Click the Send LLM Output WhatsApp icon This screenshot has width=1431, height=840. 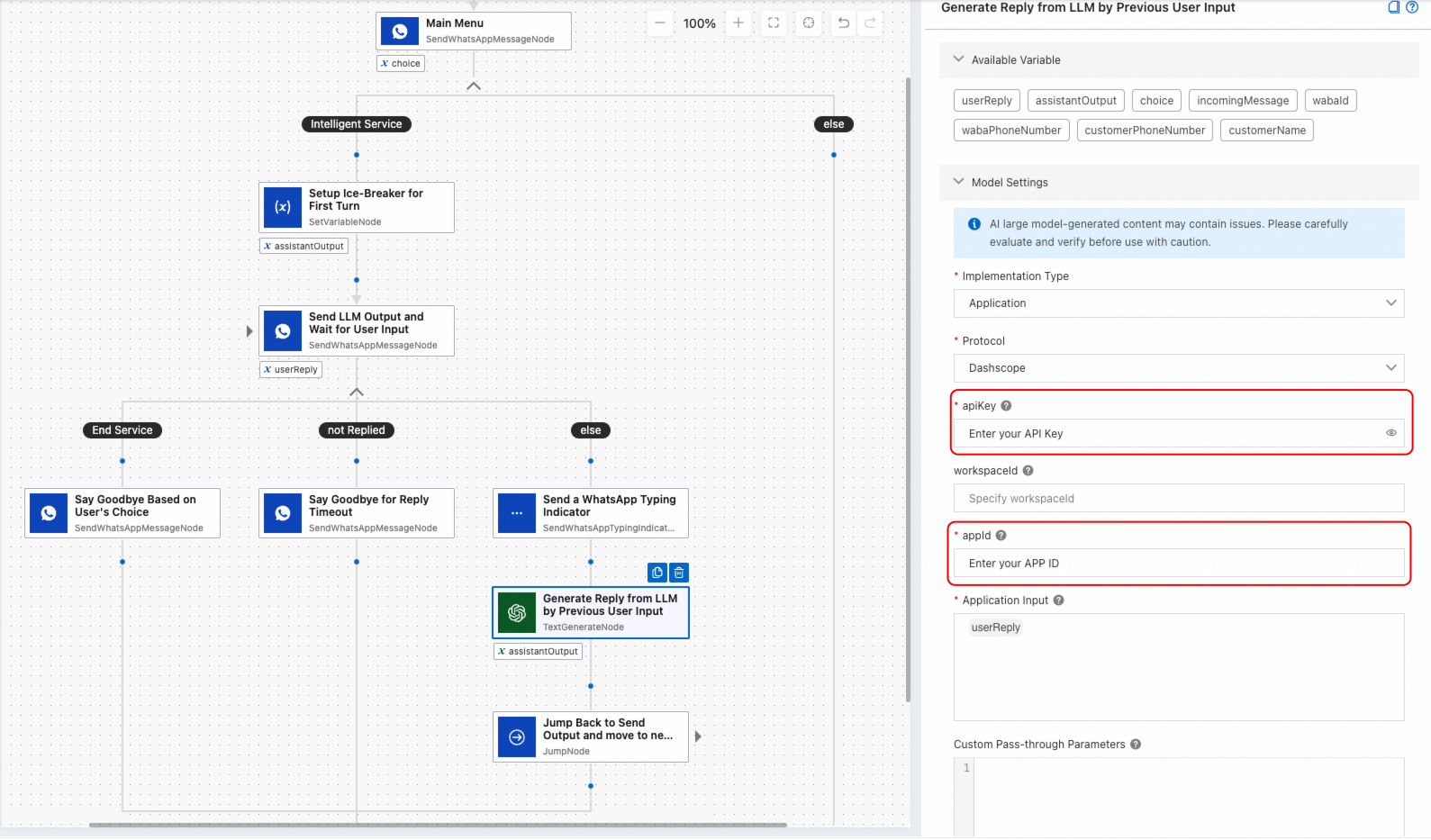point(283,331)
